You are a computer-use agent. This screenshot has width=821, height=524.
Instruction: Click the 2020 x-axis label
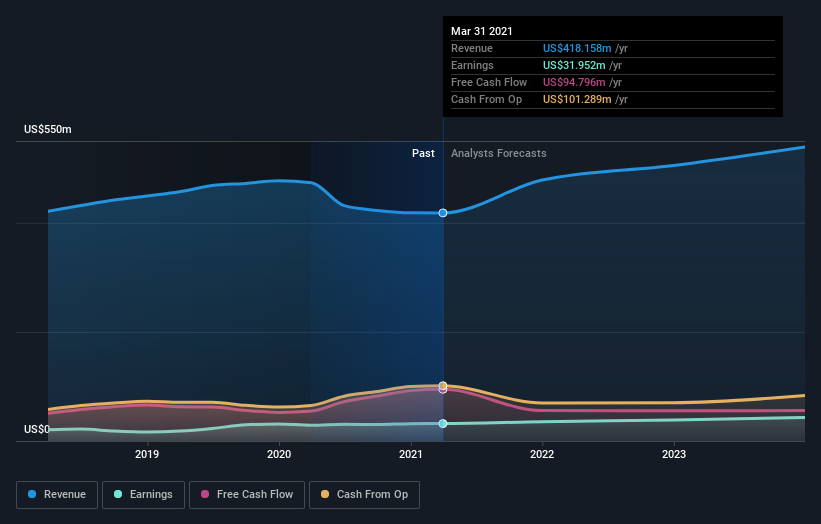pyautogui.click(x=279, y=454)
